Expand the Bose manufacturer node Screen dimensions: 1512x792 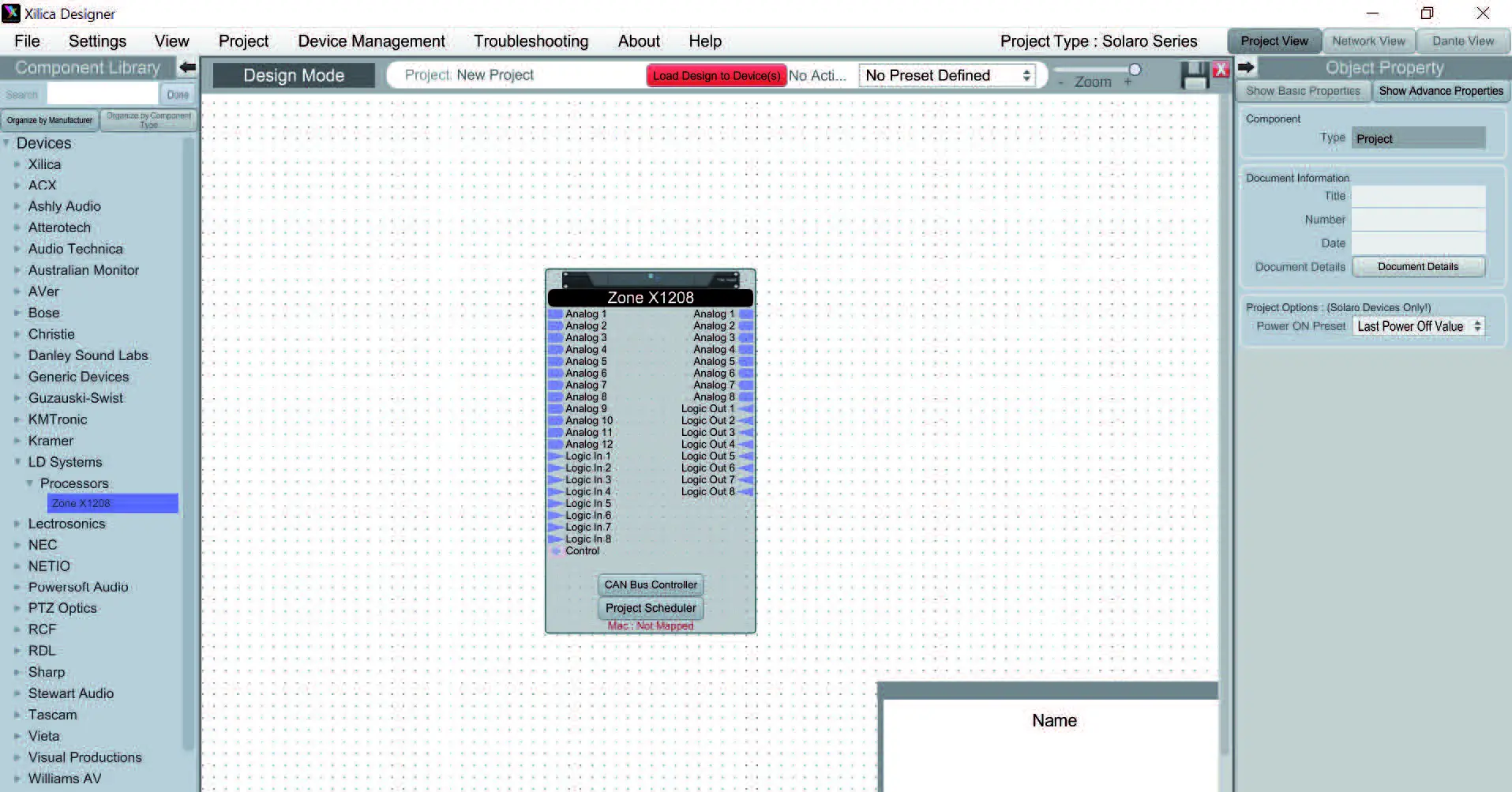point(17,313)
